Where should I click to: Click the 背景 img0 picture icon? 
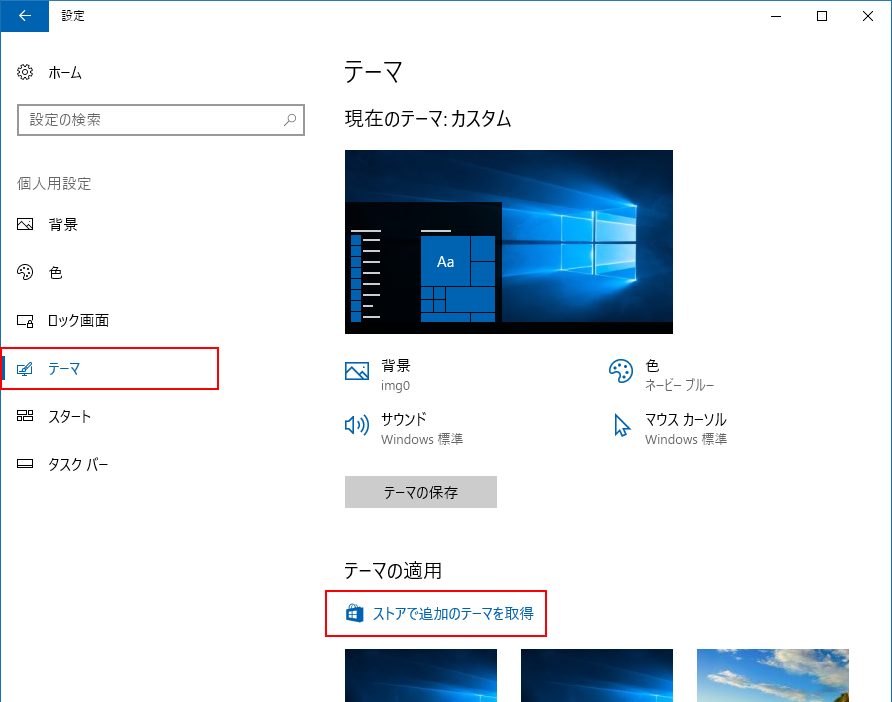(x=357, y=371)
